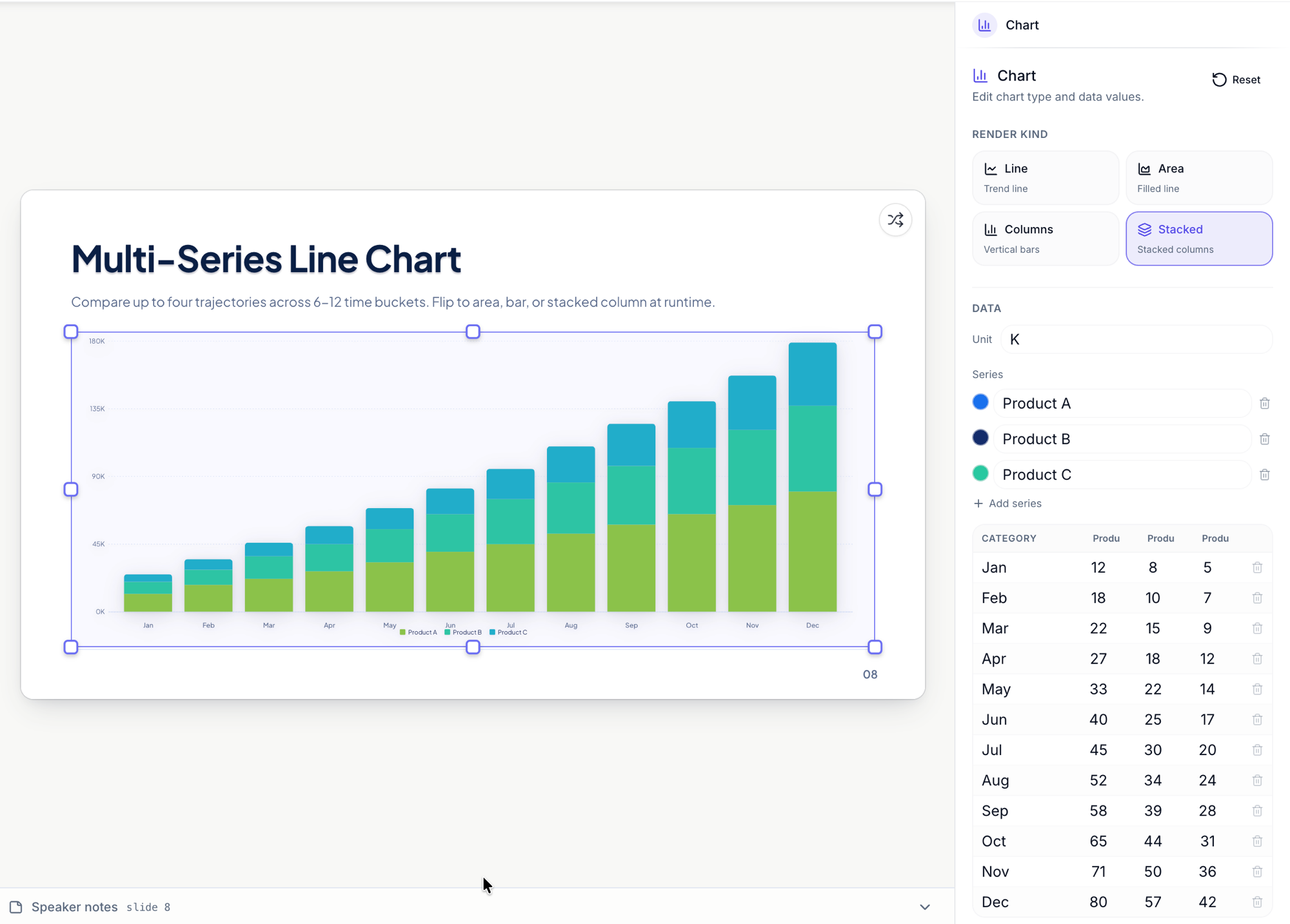Reset the chart settings
The height and width of the screenshot is (924, 1290).
pyautogui.click(x=1236, y=79)
